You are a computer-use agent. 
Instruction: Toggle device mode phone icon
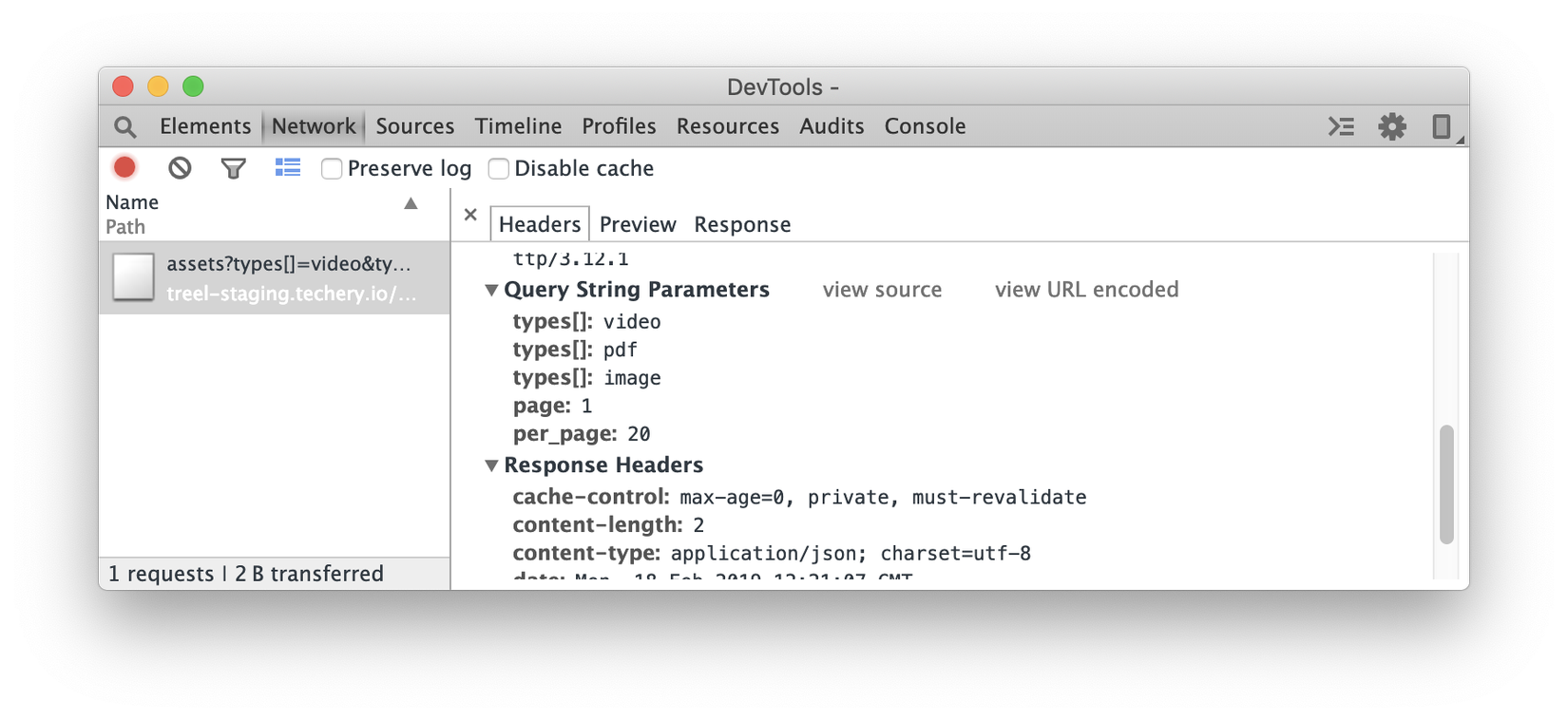pos(1441,126)
